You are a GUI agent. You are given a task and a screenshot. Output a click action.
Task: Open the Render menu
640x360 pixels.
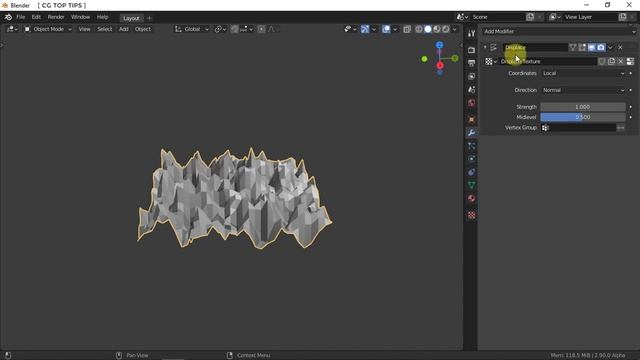click(56, 17)
